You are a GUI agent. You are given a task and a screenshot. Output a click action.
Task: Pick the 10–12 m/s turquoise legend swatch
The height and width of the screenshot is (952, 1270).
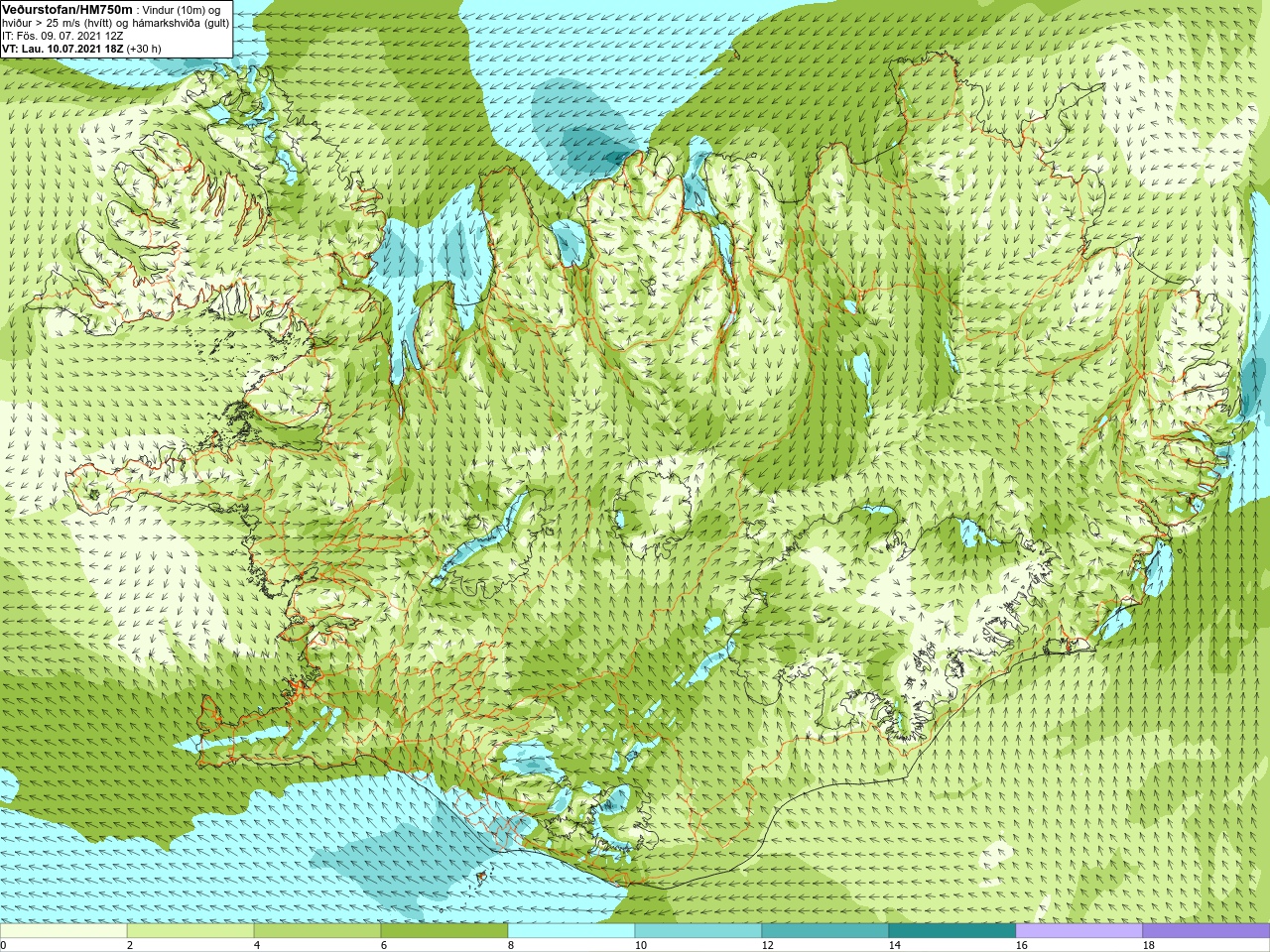(x=698, y=931)
